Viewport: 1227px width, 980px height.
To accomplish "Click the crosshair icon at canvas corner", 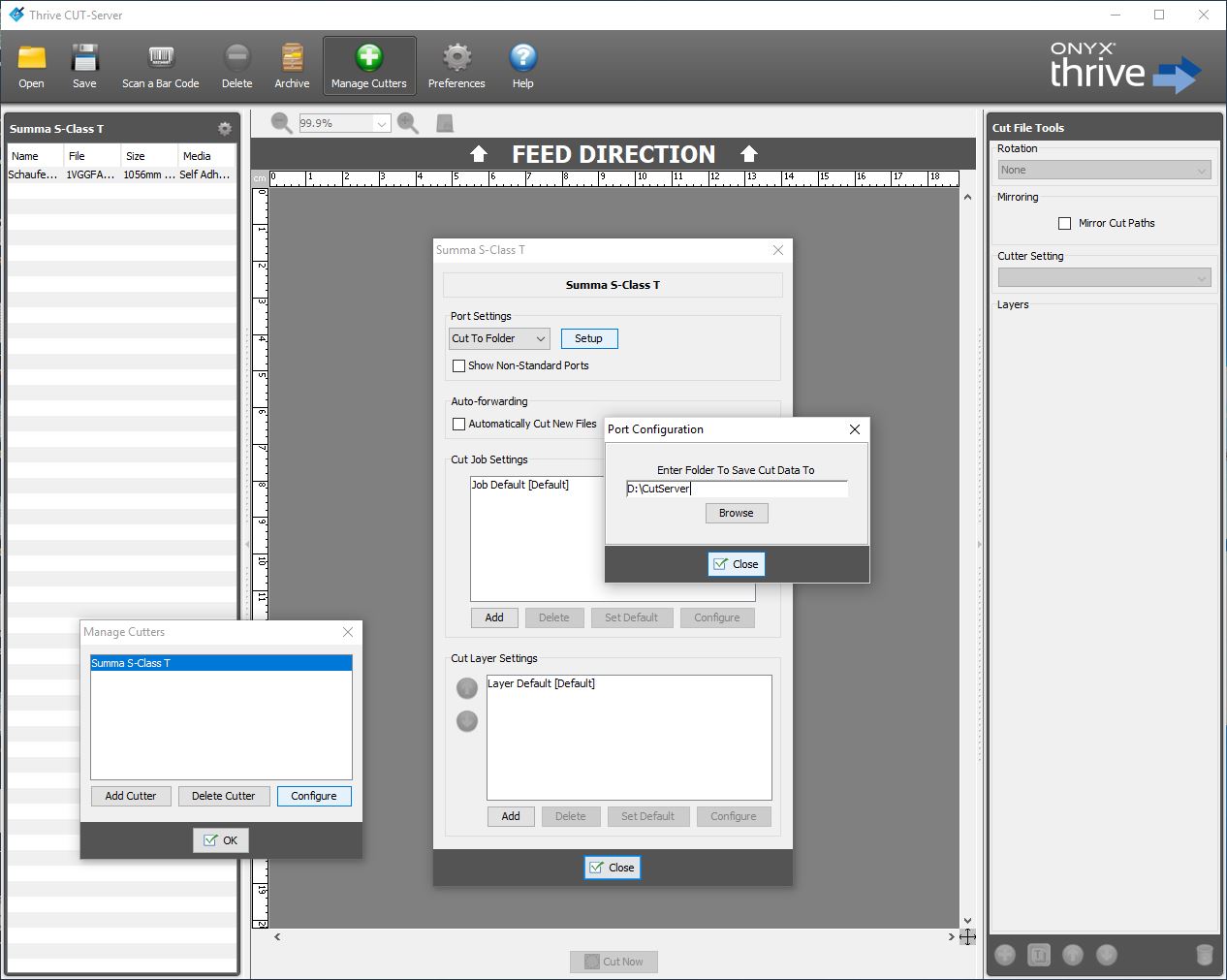I will coord(967,936).
